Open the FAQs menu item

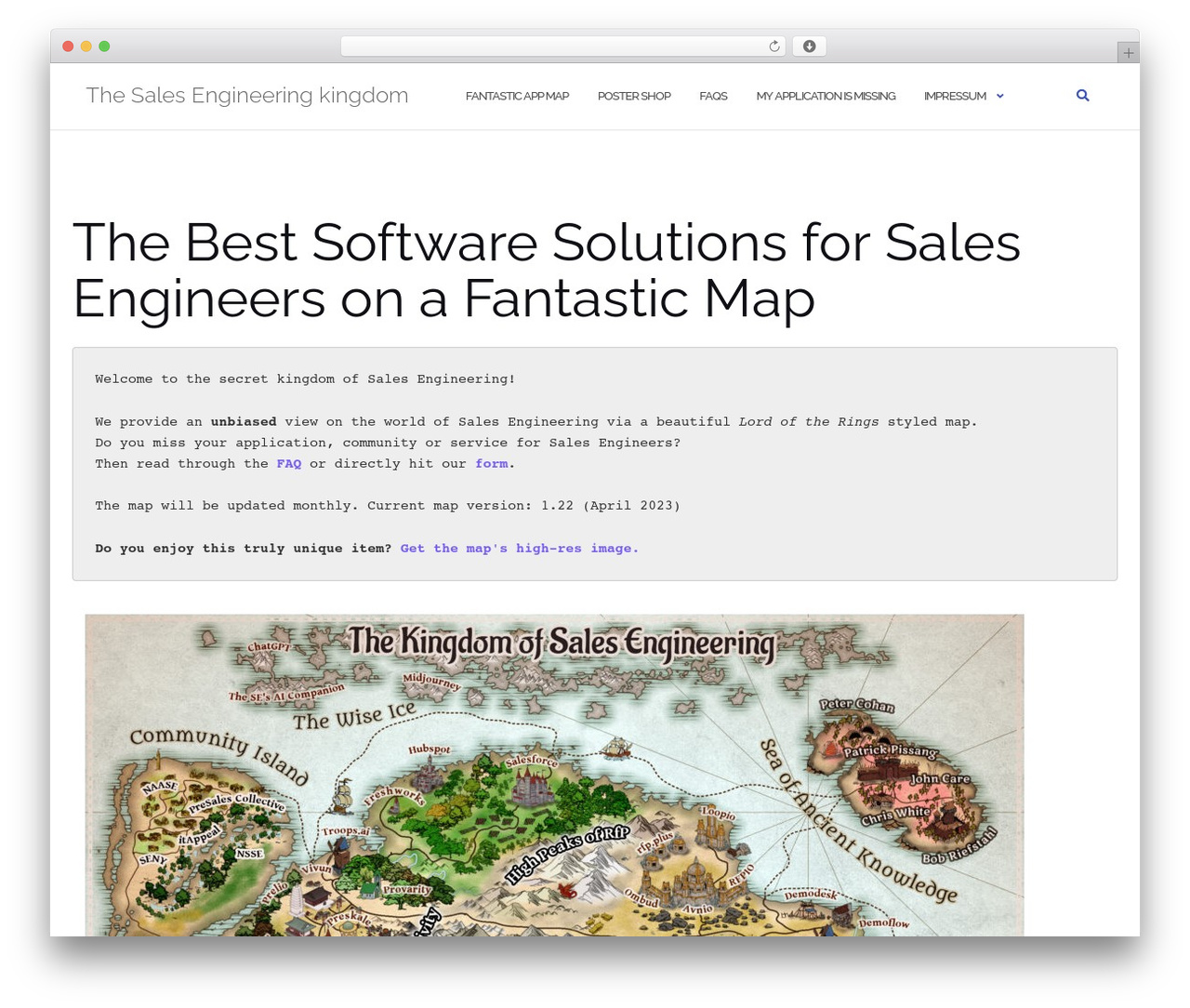[x=713, y=96]
